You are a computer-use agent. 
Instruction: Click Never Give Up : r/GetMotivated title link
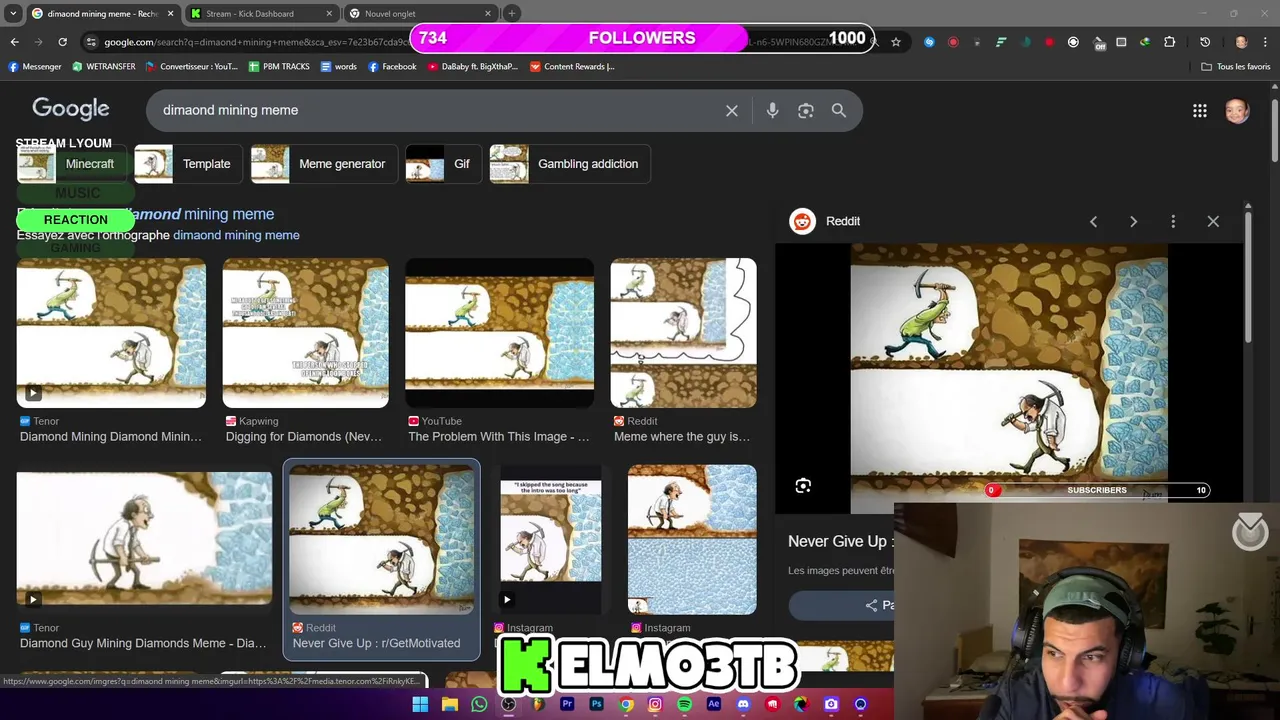coord(376,643)
